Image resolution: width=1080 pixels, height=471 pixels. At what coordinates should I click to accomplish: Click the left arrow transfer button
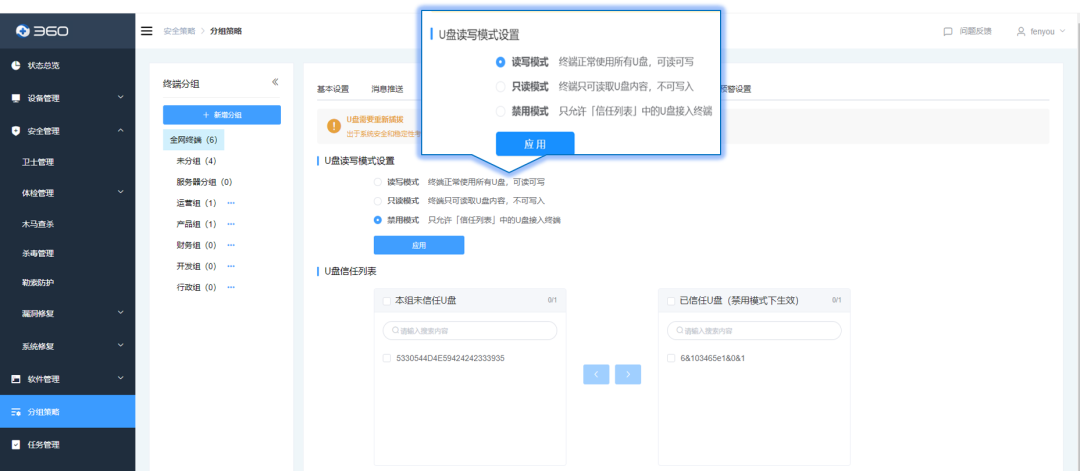tap(596, 374)
